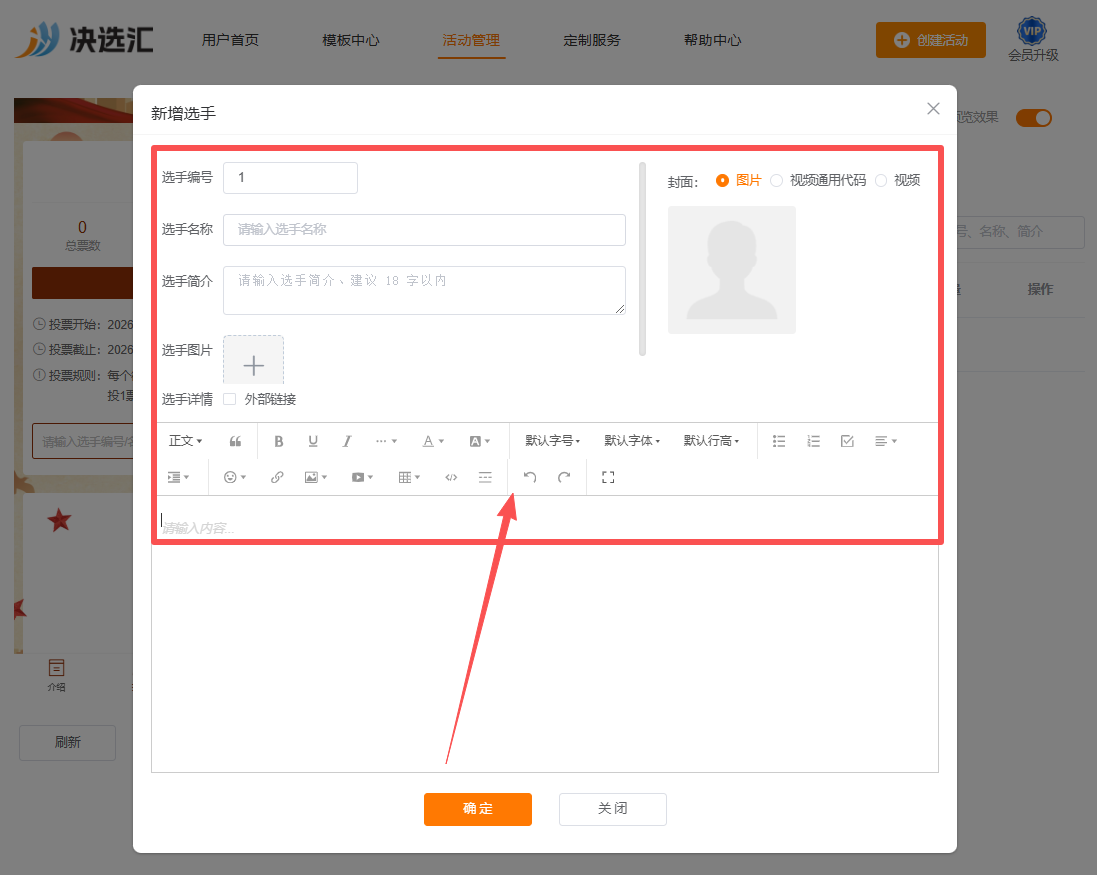
Task: Insert a blockquote using the quote icon
Action: (x=235, y=441)
